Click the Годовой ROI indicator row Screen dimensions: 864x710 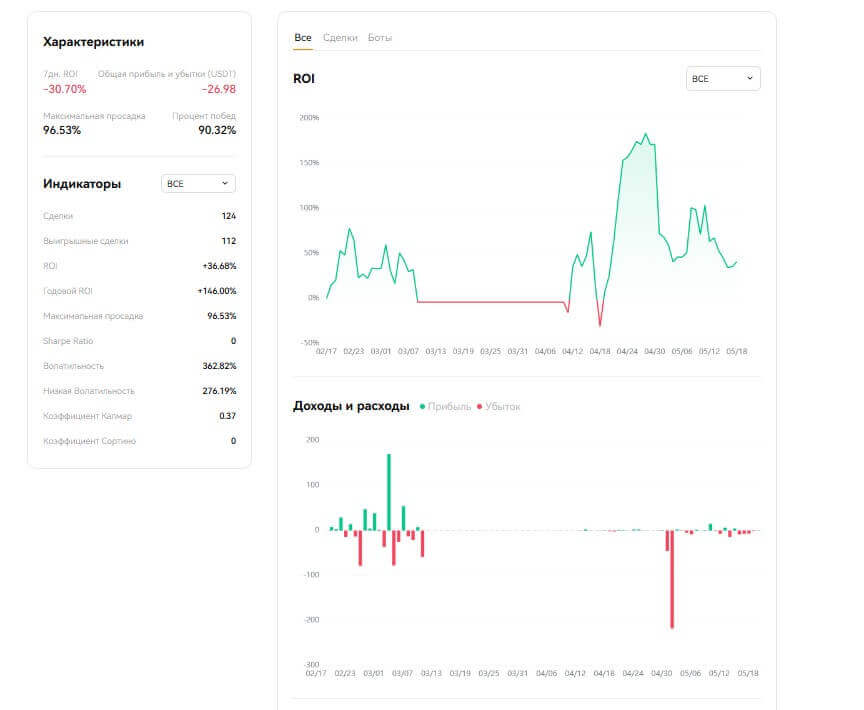139,291
